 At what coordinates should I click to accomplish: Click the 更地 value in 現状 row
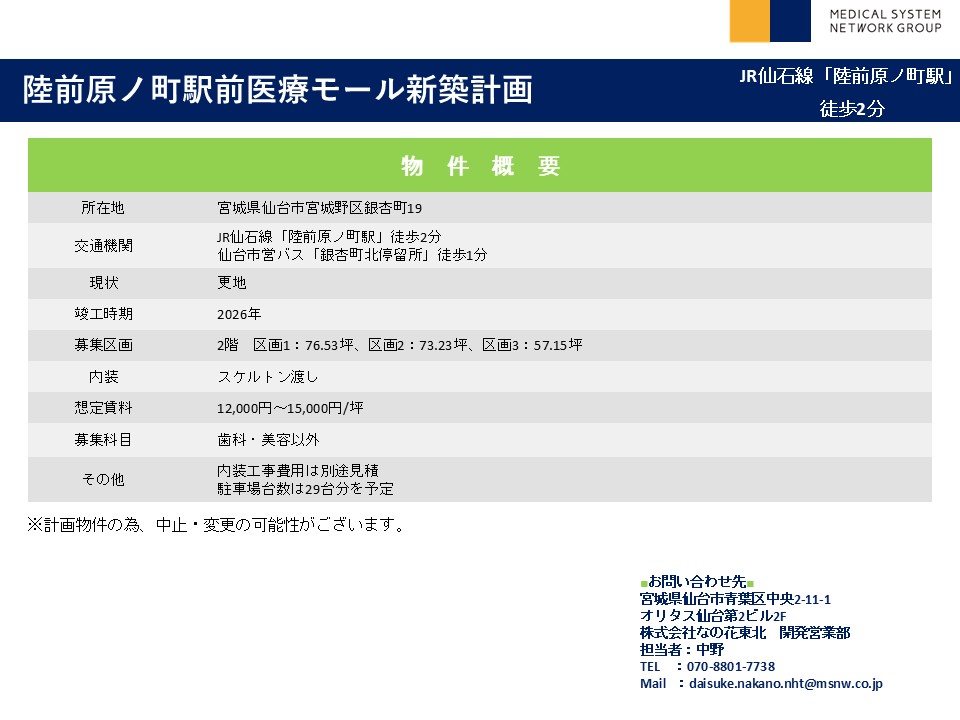pos(232,283)
